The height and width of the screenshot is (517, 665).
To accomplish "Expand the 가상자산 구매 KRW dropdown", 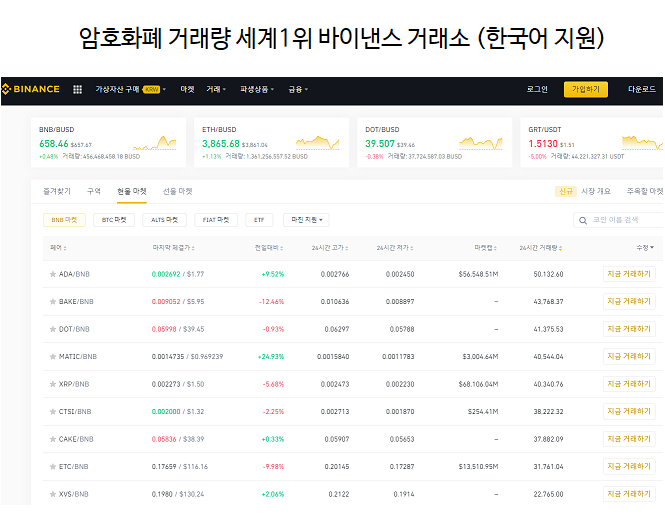I will (x=131, y=89).
